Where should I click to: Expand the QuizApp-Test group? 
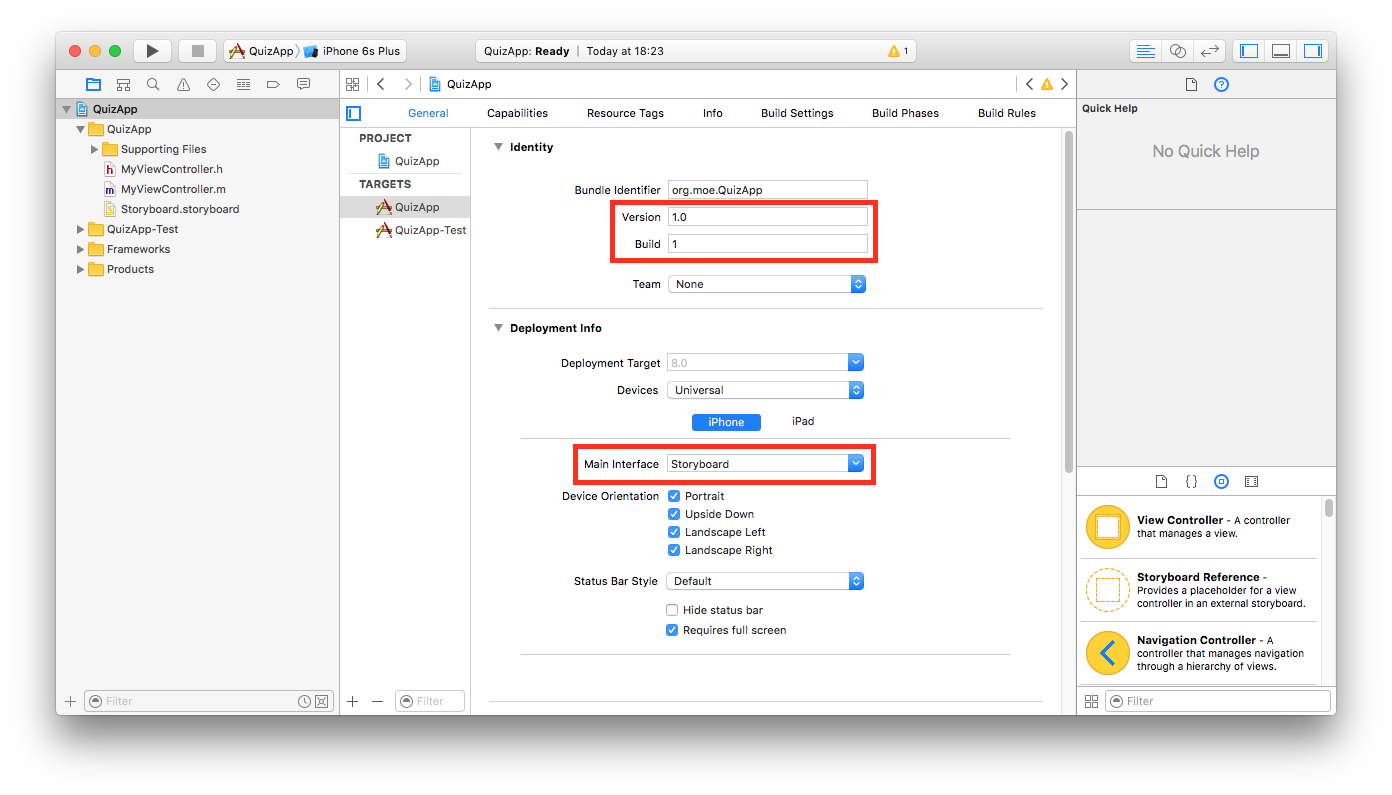(80, 229)
